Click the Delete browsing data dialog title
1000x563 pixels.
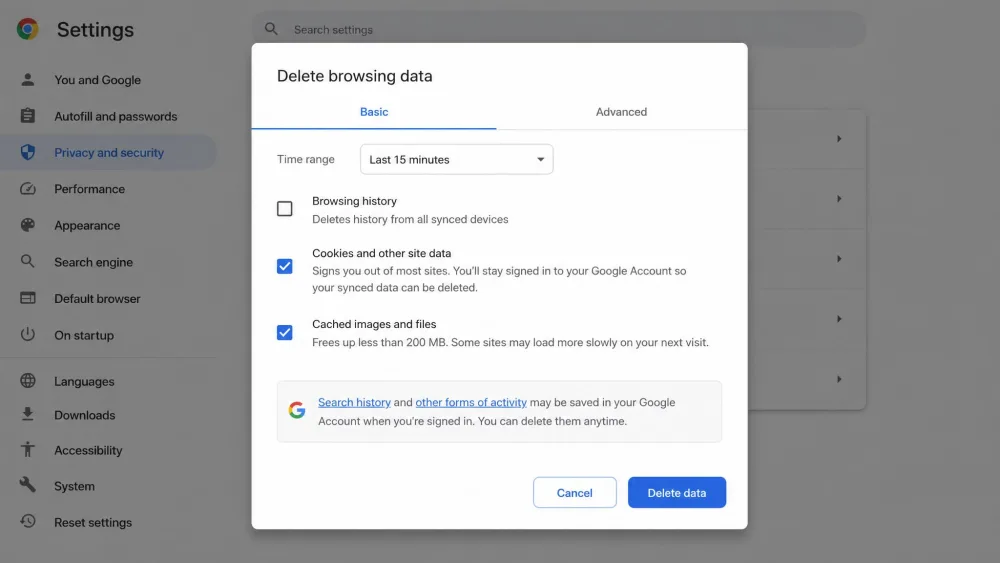point(355,76)
